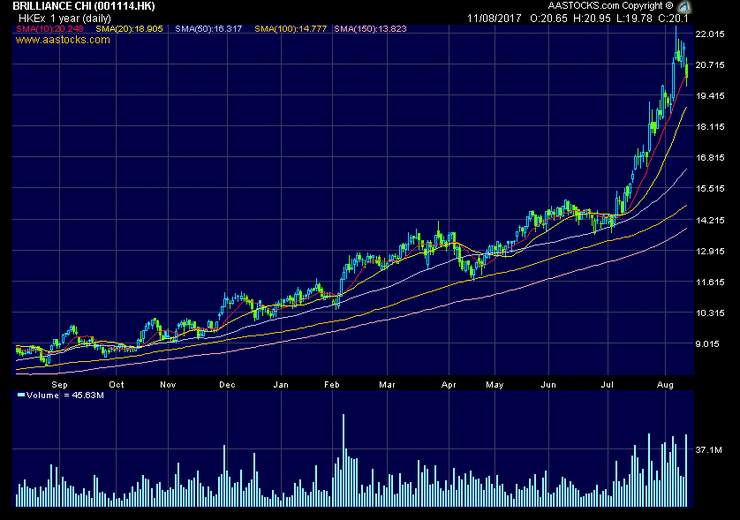
Task: Click the Jul month label
Action: (x=607, y=385)
